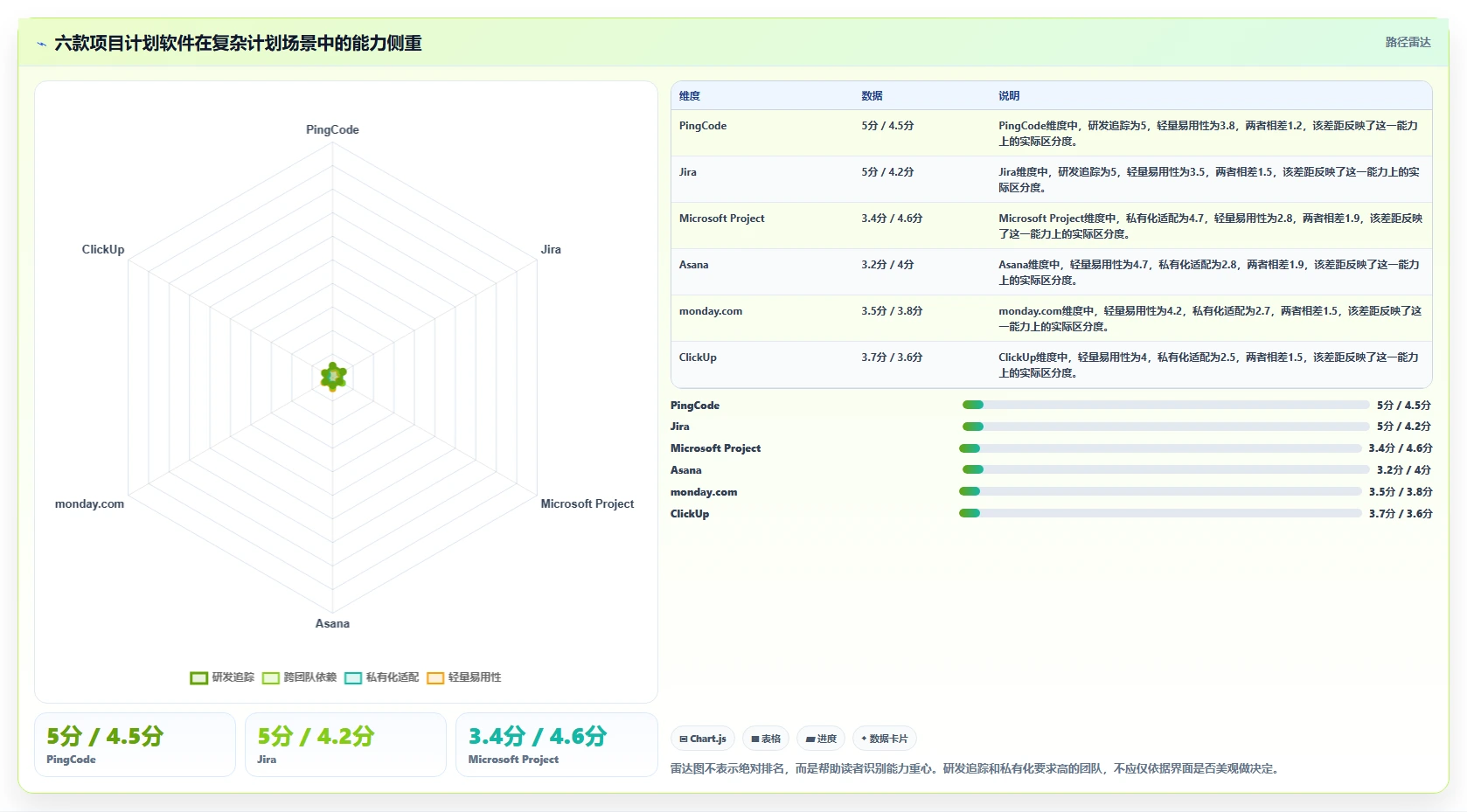Click the ClickUp label in progress list

690,514
